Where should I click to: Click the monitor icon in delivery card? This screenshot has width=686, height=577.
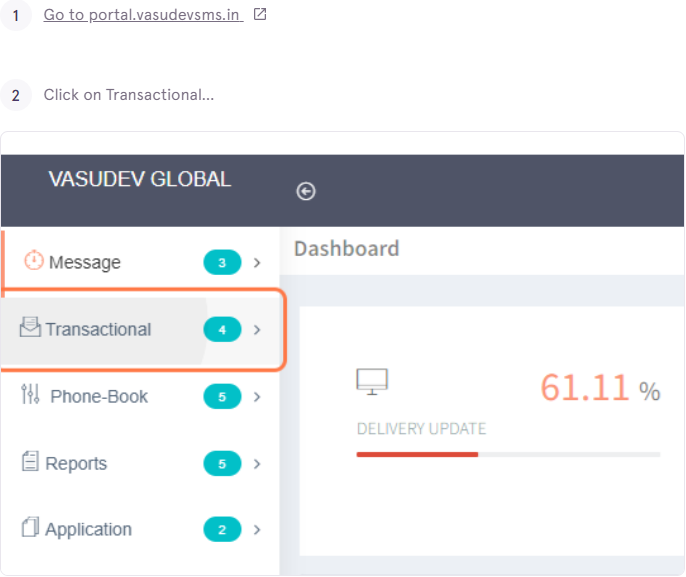pos(372,381)
